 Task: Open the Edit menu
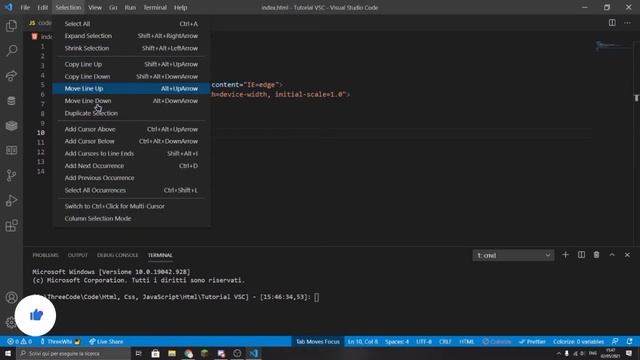tap(42, 7)
